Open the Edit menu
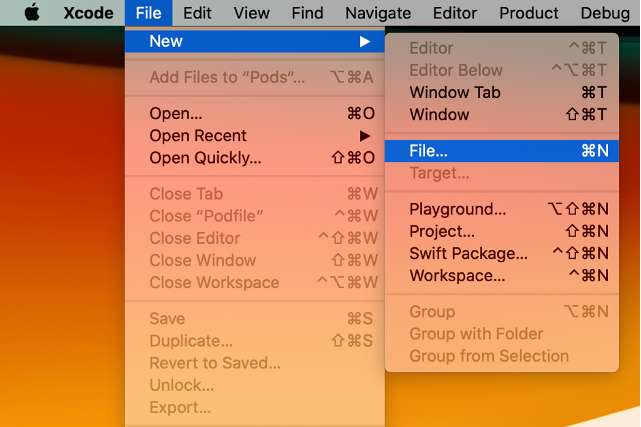 click(197, 13)
